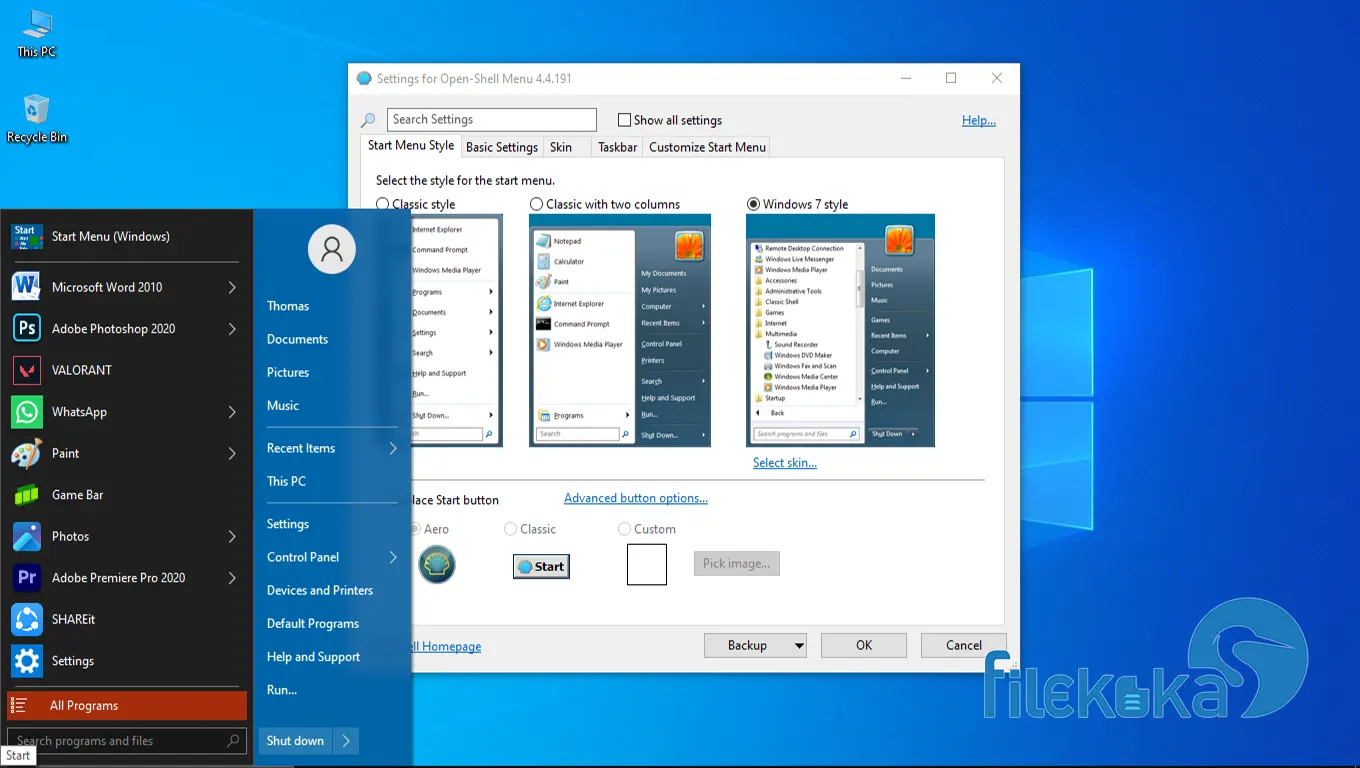This screenshot has height=768, width=1360.
Task: Switch to Basic Settings tab
Action: coord(502,147)
